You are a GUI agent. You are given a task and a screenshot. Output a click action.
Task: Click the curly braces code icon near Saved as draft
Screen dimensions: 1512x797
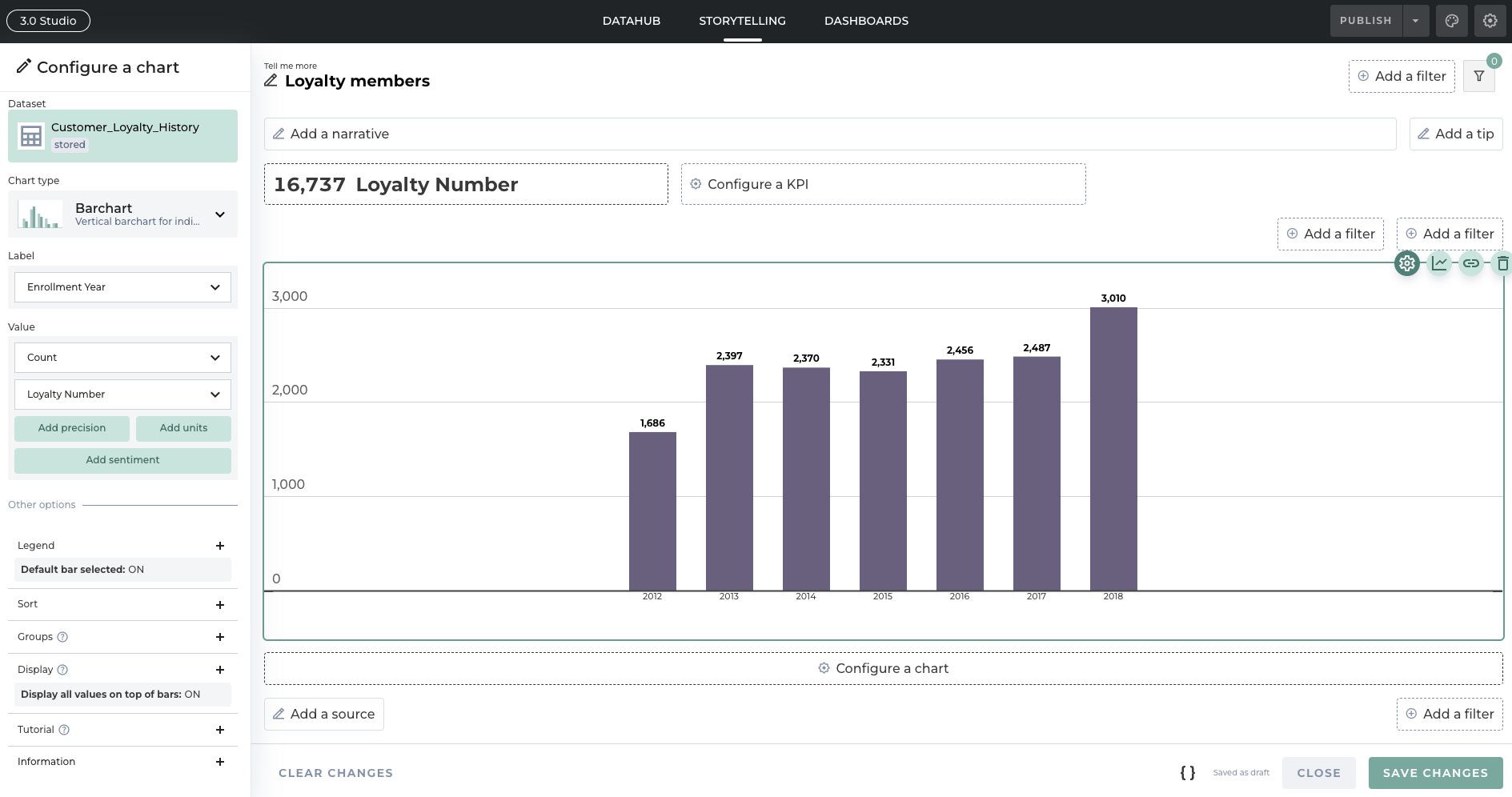click(x=1188, y=772)
